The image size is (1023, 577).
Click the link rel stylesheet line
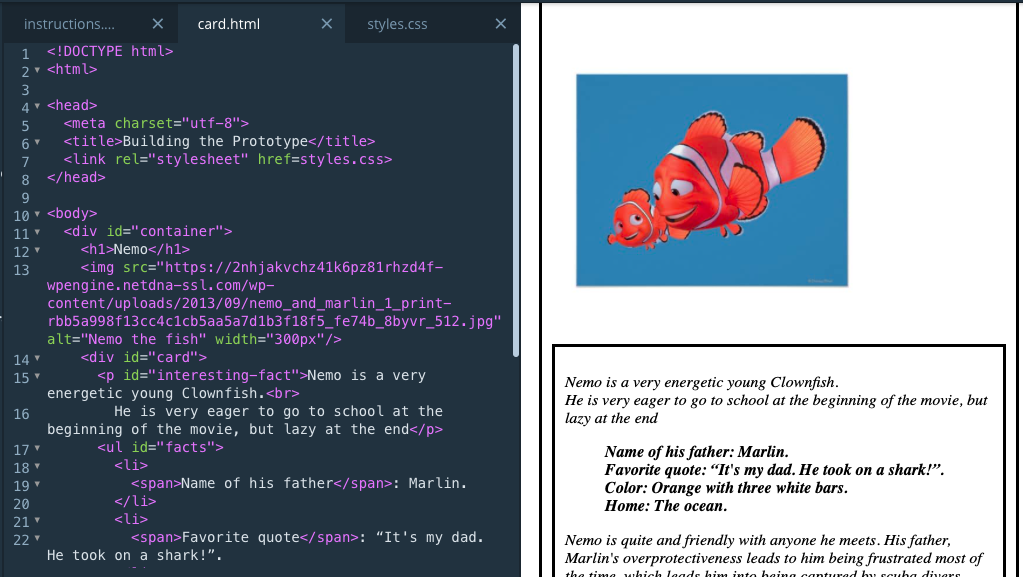point(228,159)
